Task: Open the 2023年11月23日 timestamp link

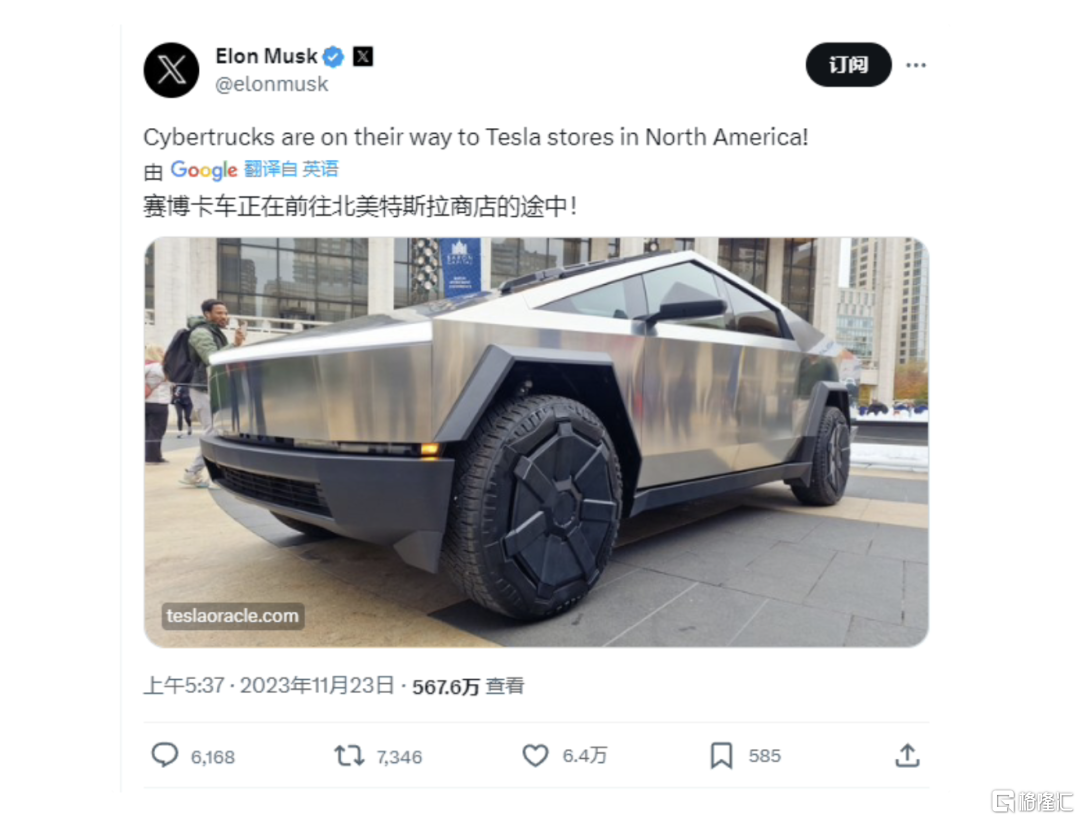Action: coord(317,686)
